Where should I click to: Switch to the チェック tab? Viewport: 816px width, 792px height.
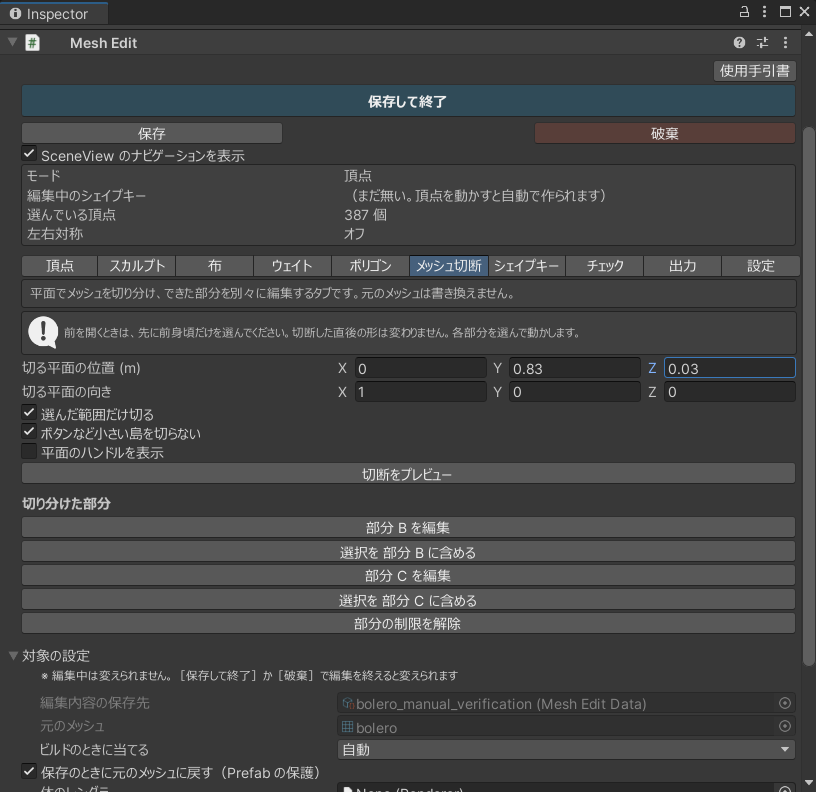(x=605, y=266)
